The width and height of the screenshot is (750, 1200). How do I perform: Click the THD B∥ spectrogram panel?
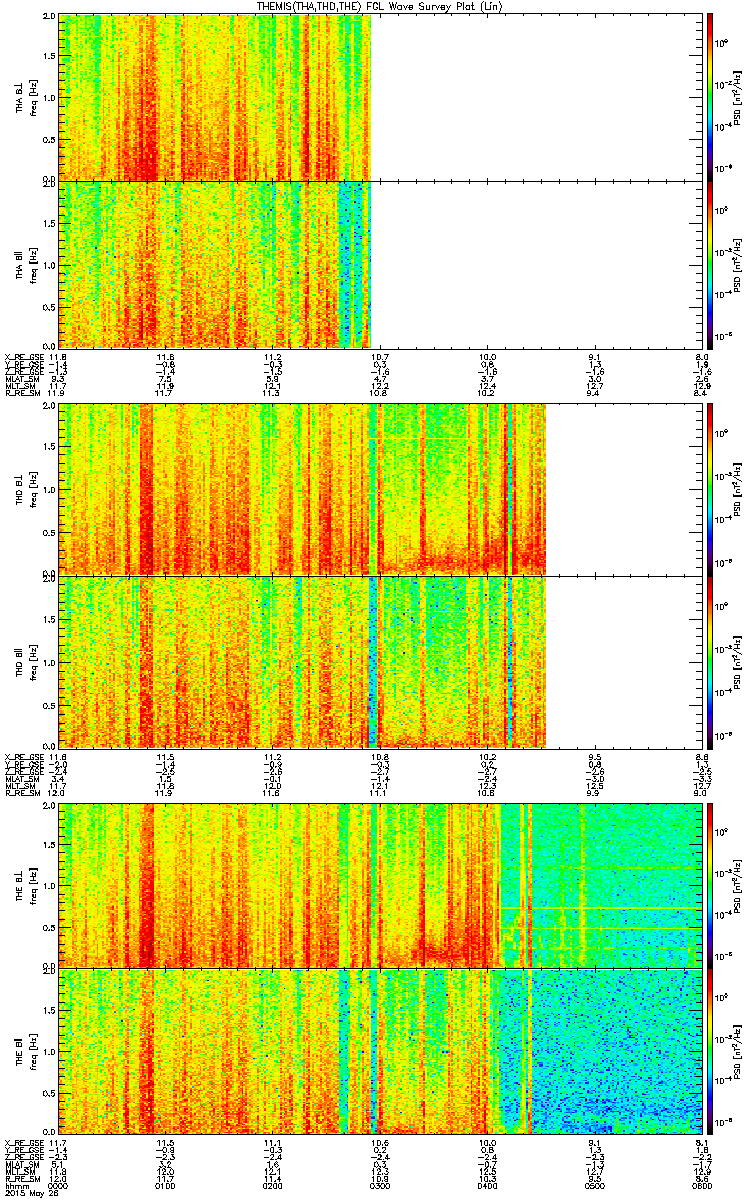pyautogui.click(x=380, y=661)
